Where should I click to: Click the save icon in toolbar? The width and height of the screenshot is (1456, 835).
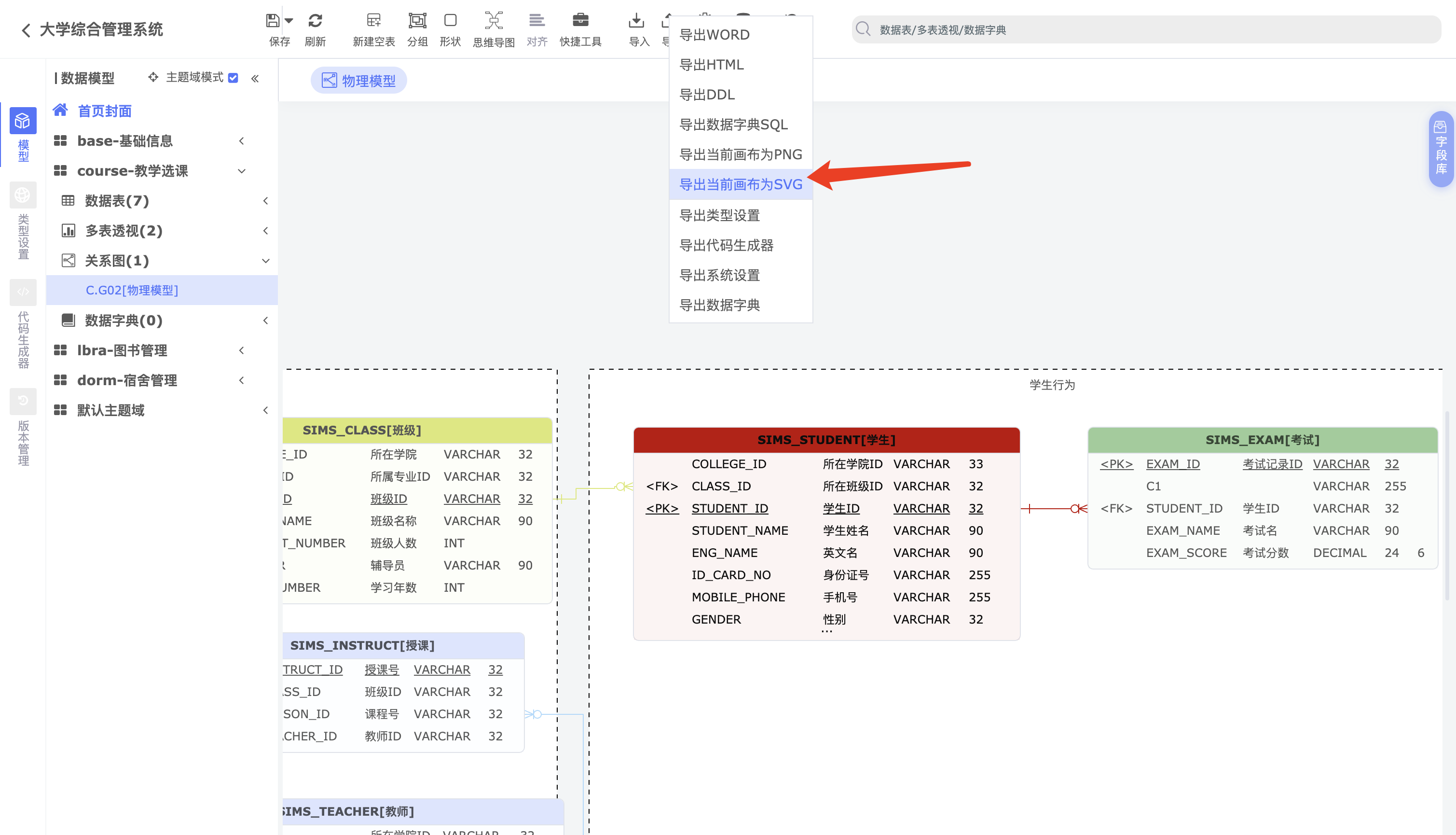click(273, 21)
